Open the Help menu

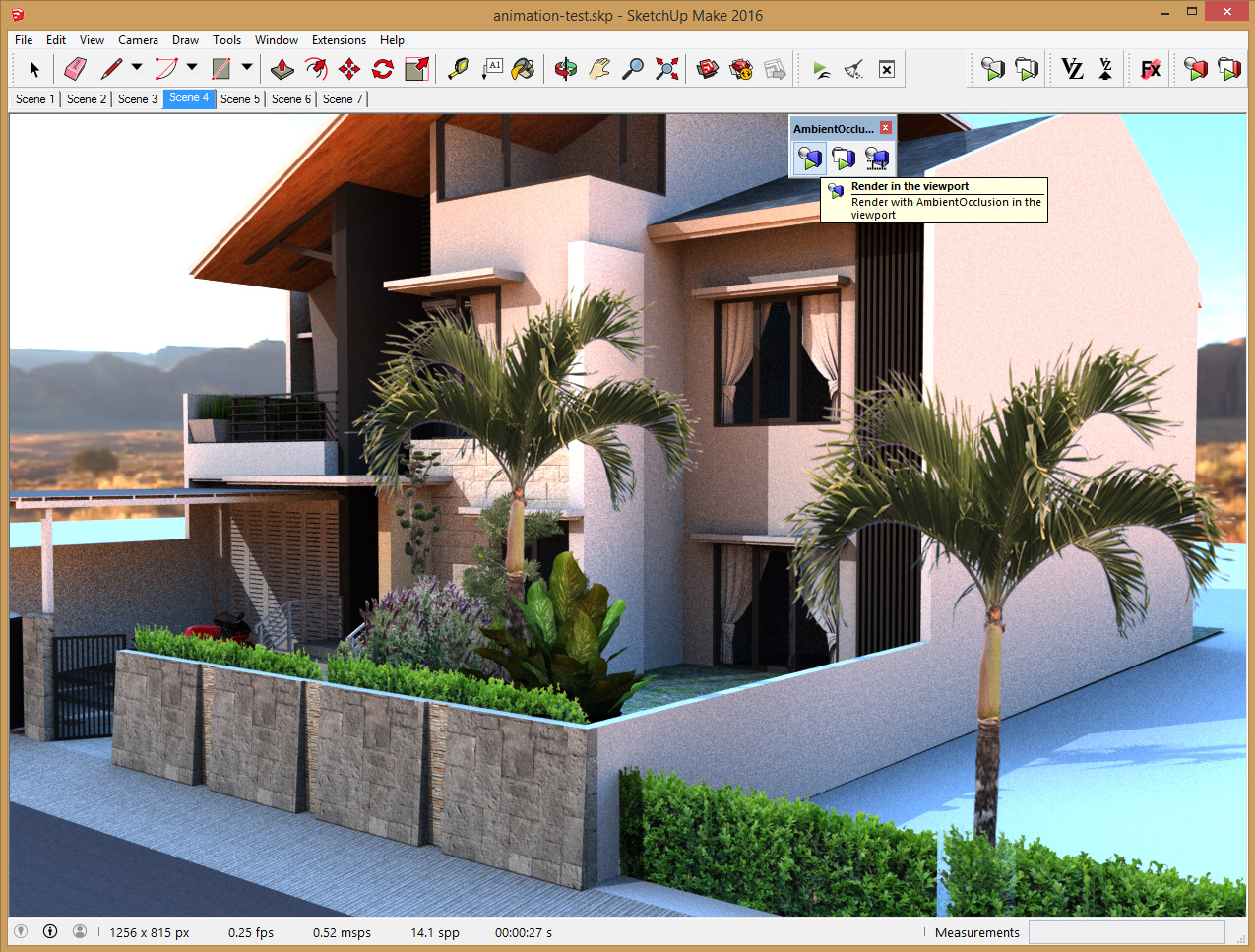coord(392,40)
